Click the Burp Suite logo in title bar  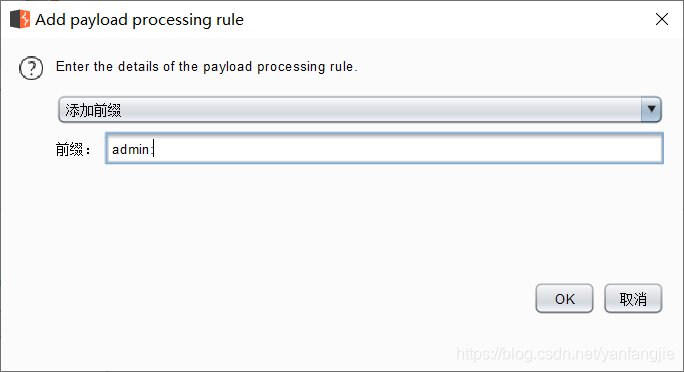click(x=20, y=19)
